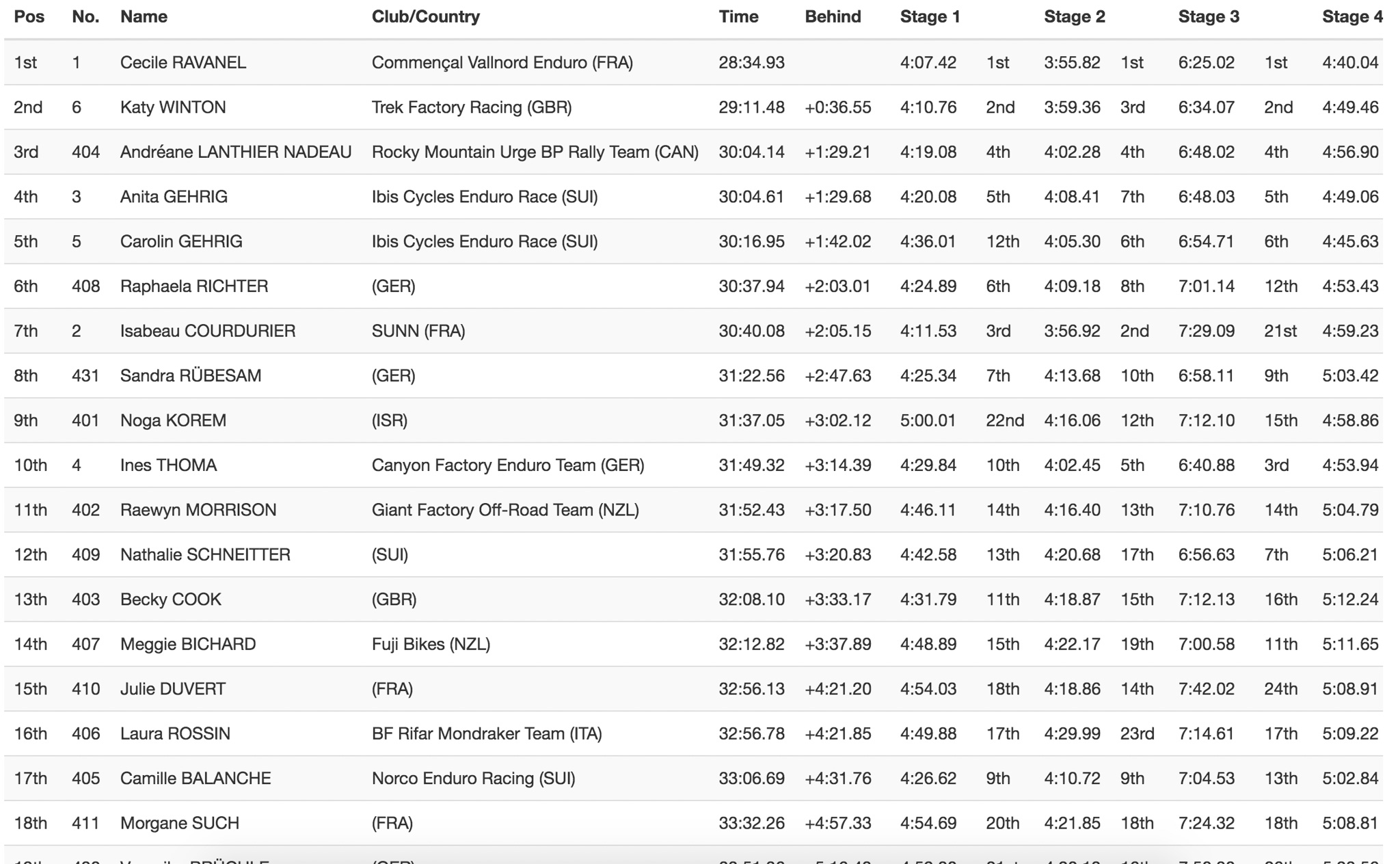Select Trek Factory Racing (GBR) cell
Screen dimensions: 1400x864
tap(472, 107)
